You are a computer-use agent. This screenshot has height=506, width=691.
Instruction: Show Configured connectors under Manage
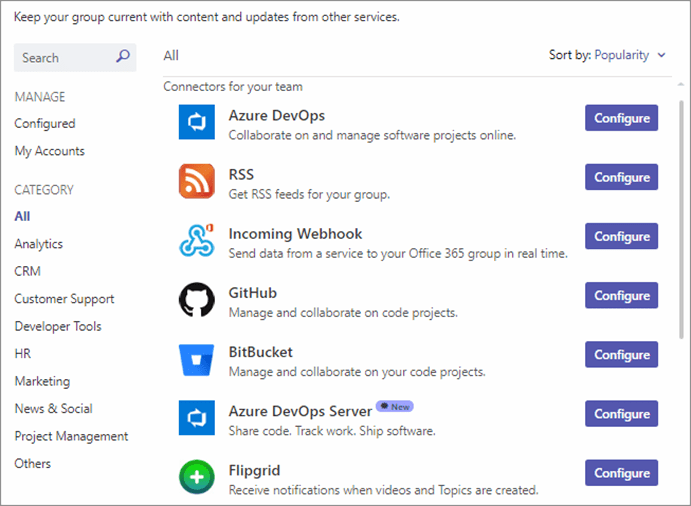click(45, 123)
